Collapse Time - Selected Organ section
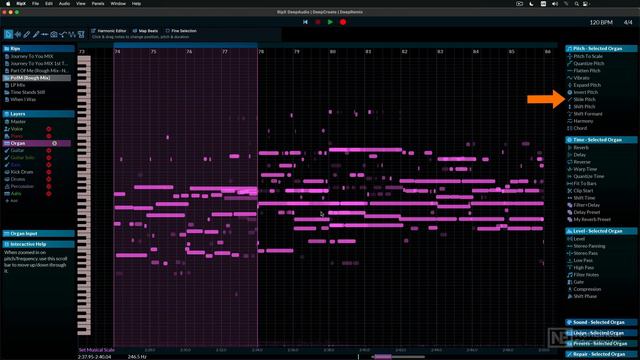Screen dimensions: 640x360 [x=601, y=140]
